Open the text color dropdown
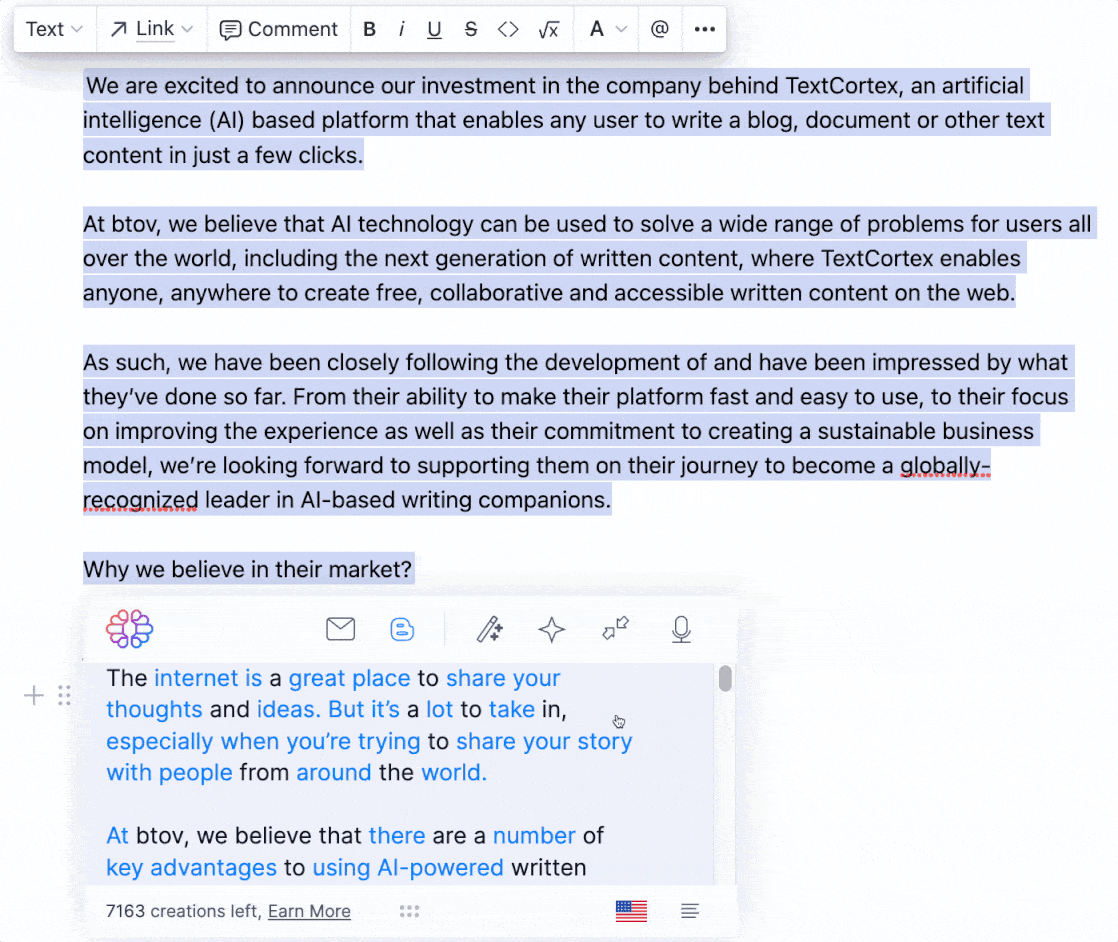Screen dimensions: 1118x942 pos(607,29)
